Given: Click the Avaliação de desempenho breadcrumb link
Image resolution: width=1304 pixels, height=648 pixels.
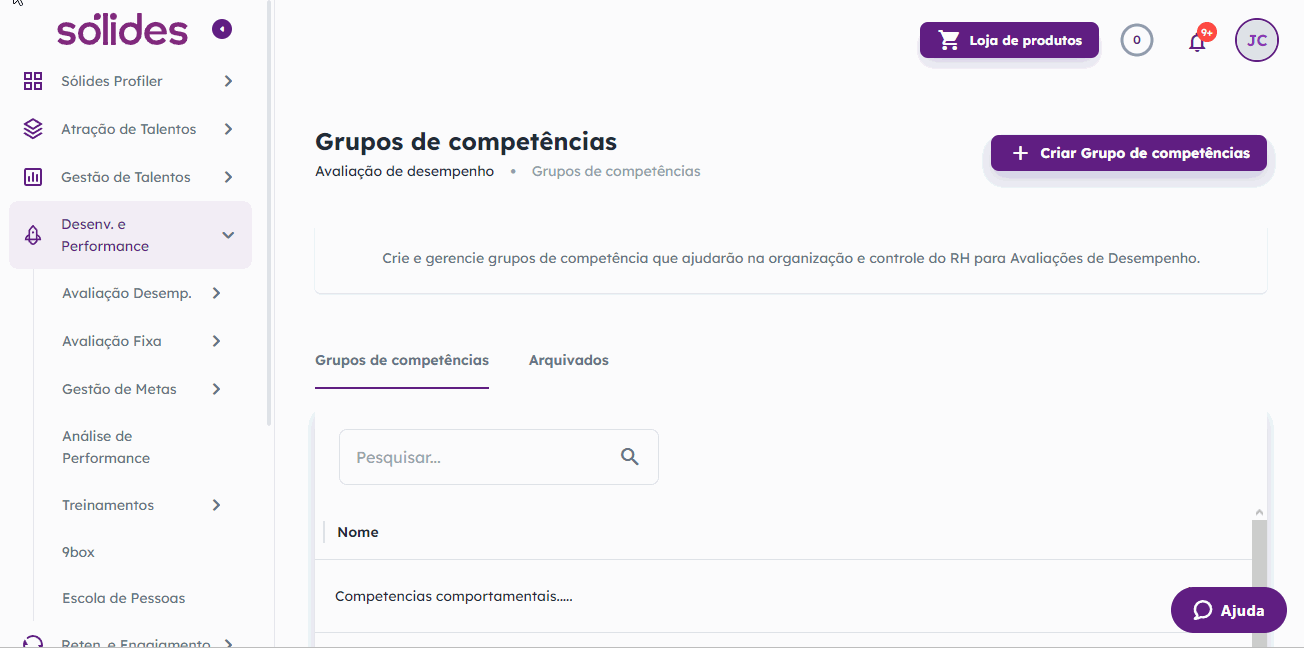Looking at the screenshot, I should pos(404,171).
